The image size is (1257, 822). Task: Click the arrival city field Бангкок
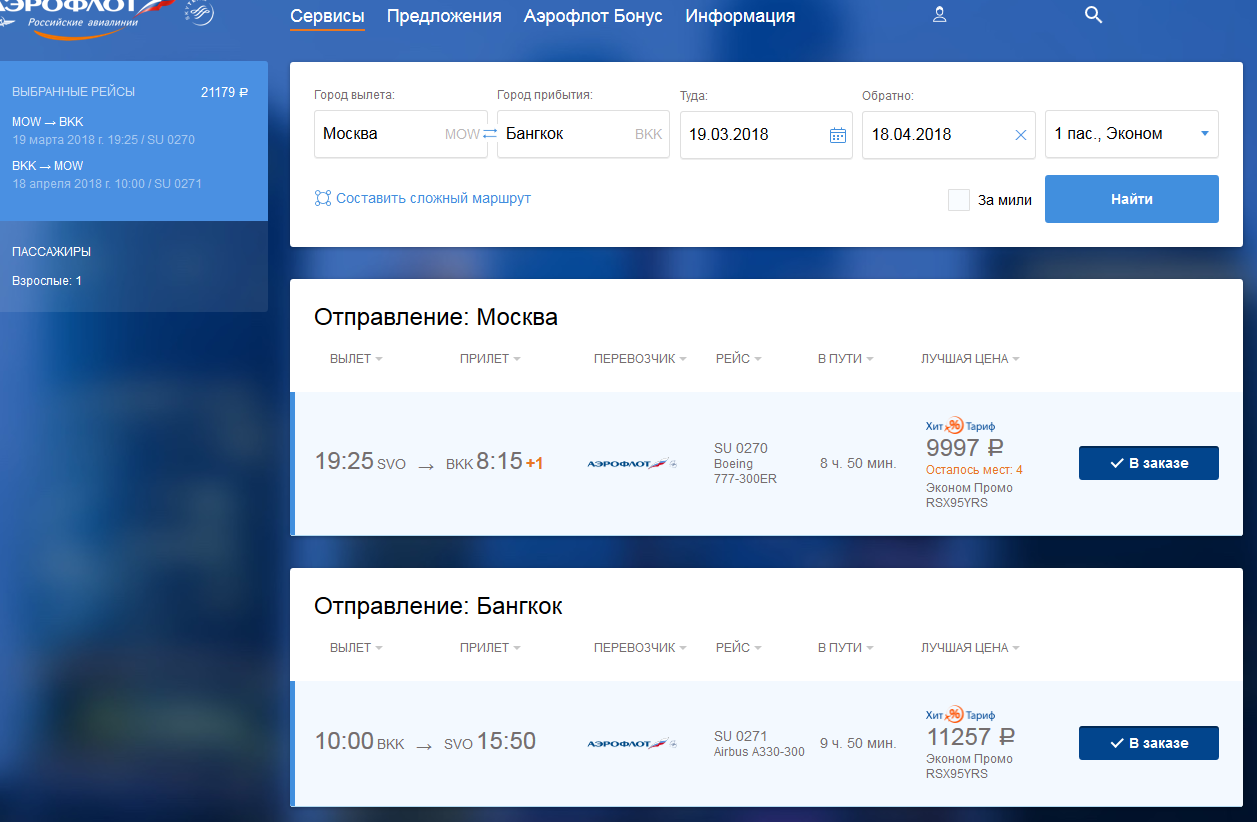583,134
